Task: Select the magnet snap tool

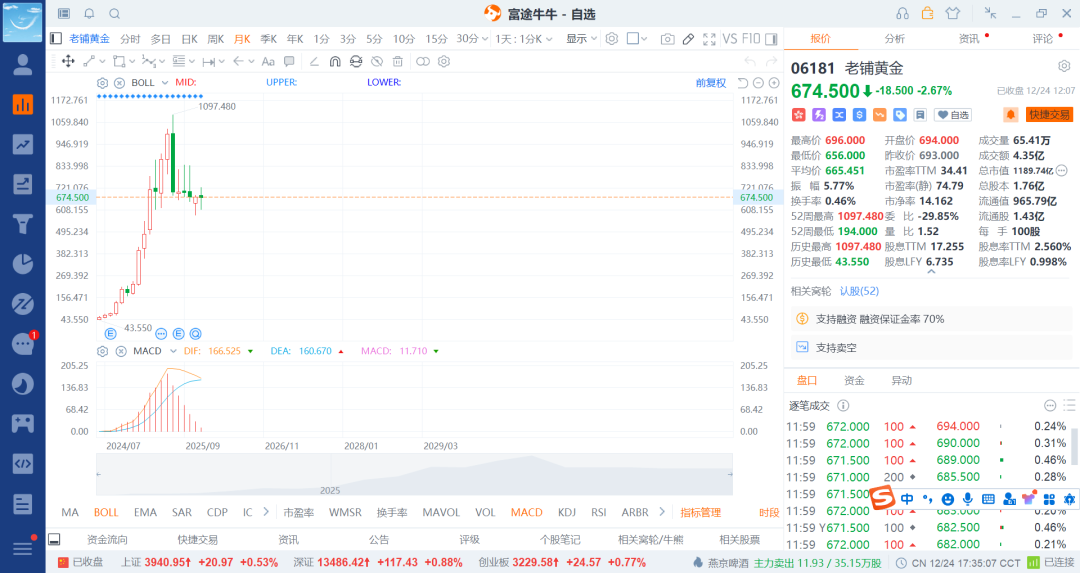Action: tap(335, 61)
